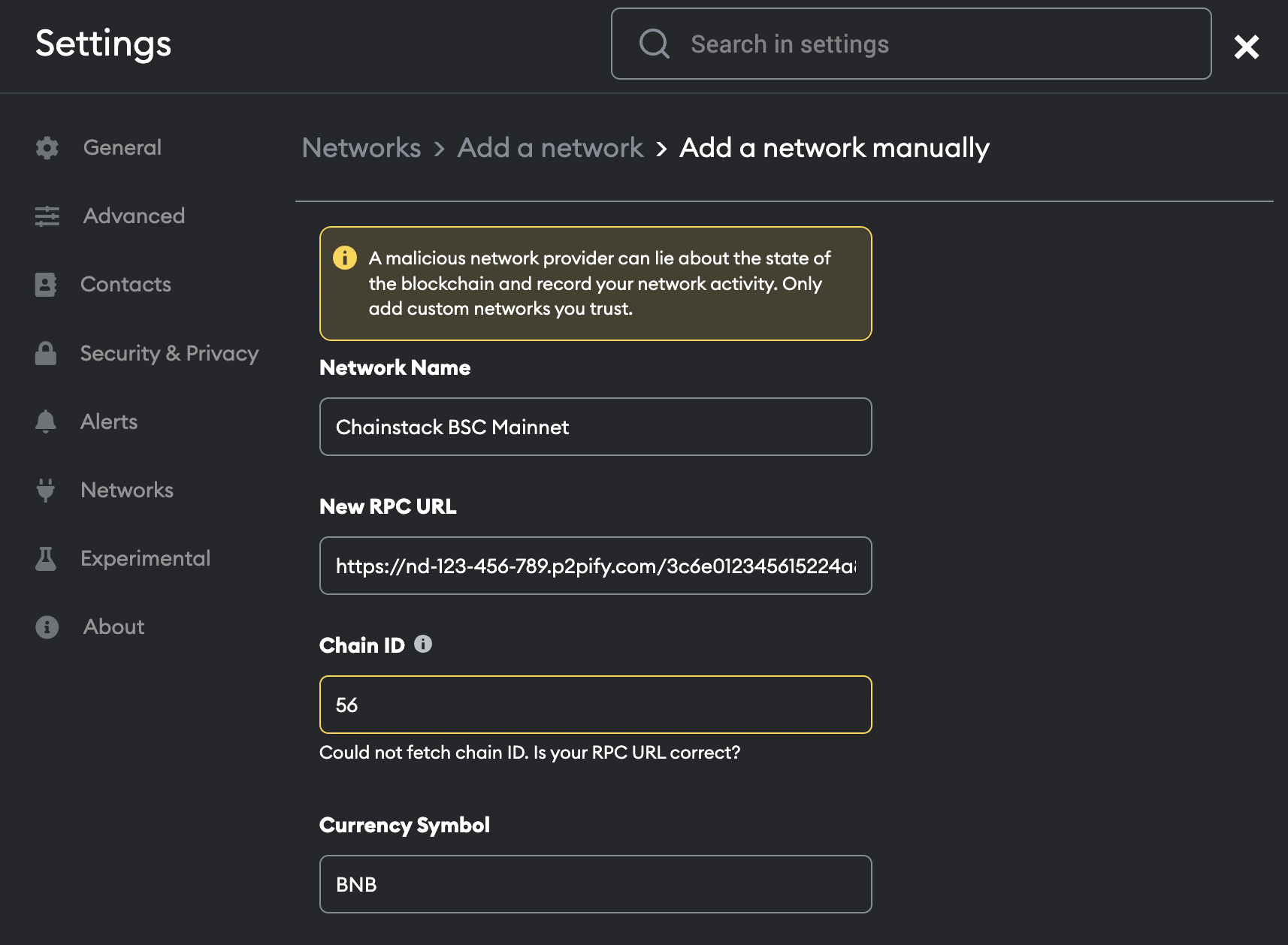Open the Contacts settings tab
Screen dimensions: 1288x945
[x=125, y=285]
